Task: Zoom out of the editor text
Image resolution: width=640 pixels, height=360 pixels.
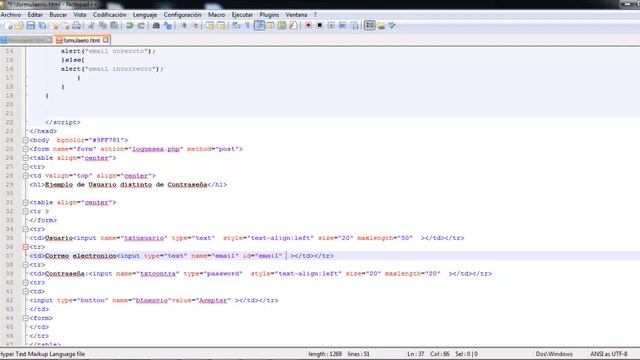Action: coord(196,26)
